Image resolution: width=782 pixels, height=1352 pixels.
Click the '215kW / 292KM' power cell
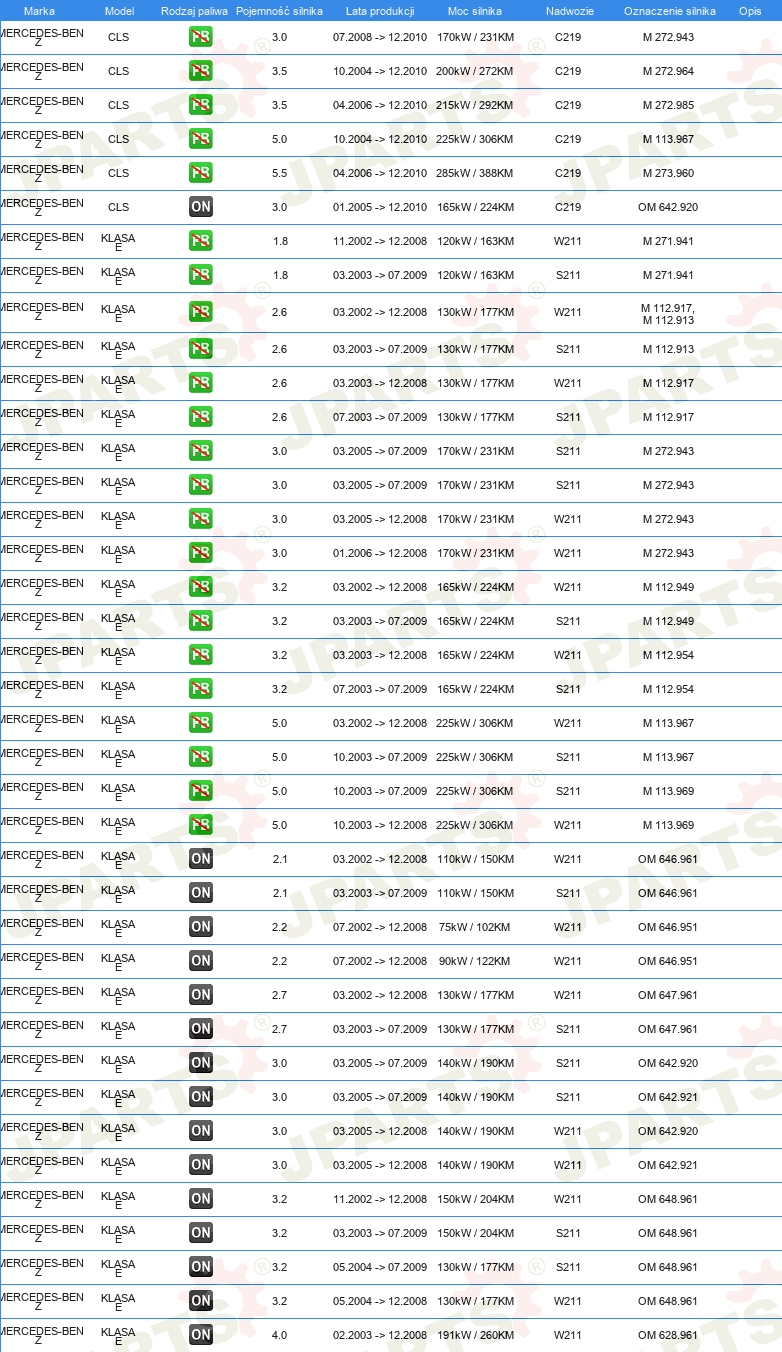(x=475, y=105)
